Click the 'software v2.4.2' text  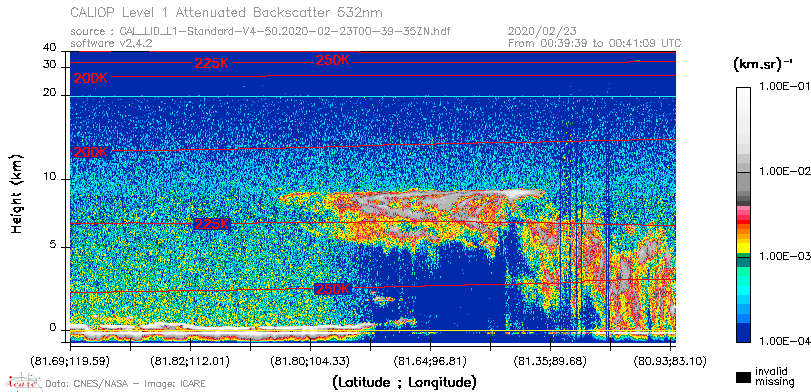point(111,43)
